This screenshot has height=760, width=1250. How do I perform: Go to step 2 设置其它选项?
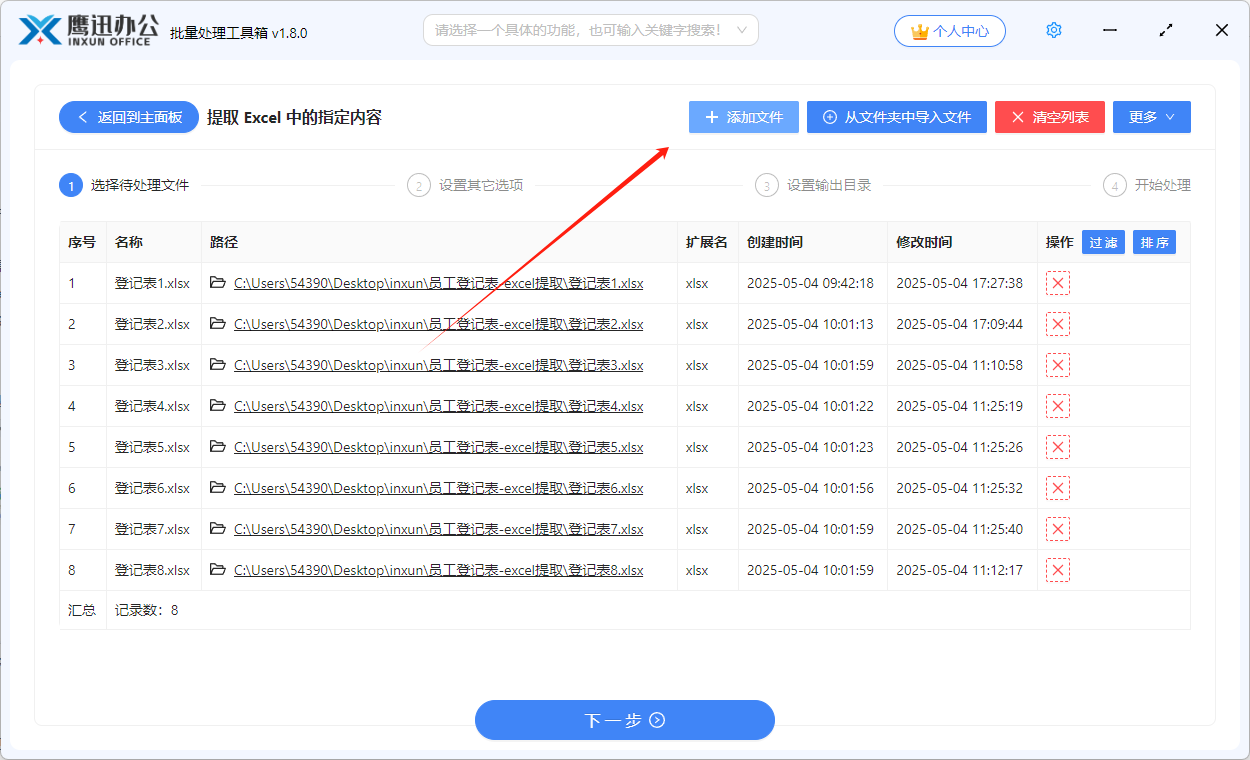click(466, 185)
